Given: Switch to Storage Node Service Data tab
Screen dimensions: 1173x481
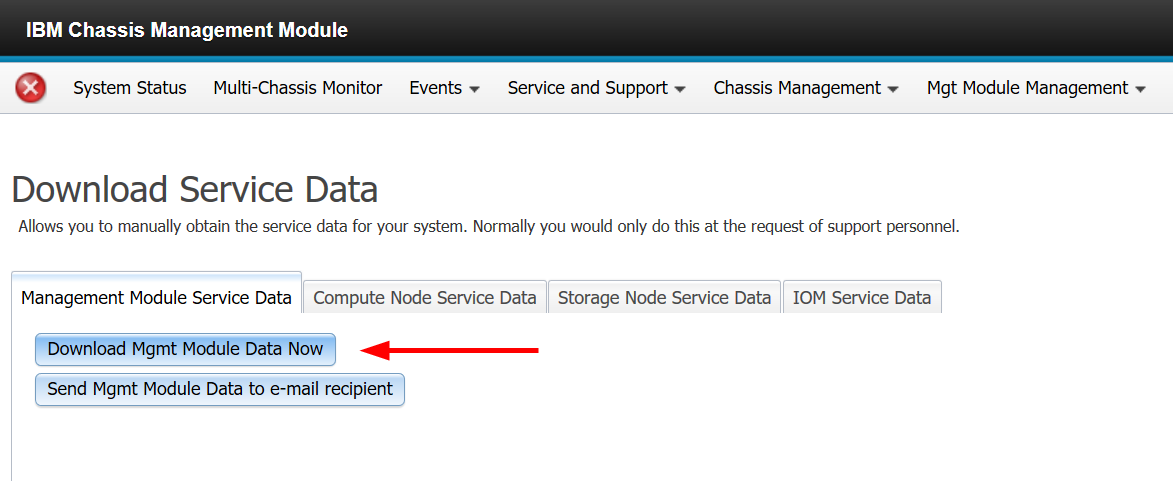Looking at the screenshot, I should click(664, 298).
